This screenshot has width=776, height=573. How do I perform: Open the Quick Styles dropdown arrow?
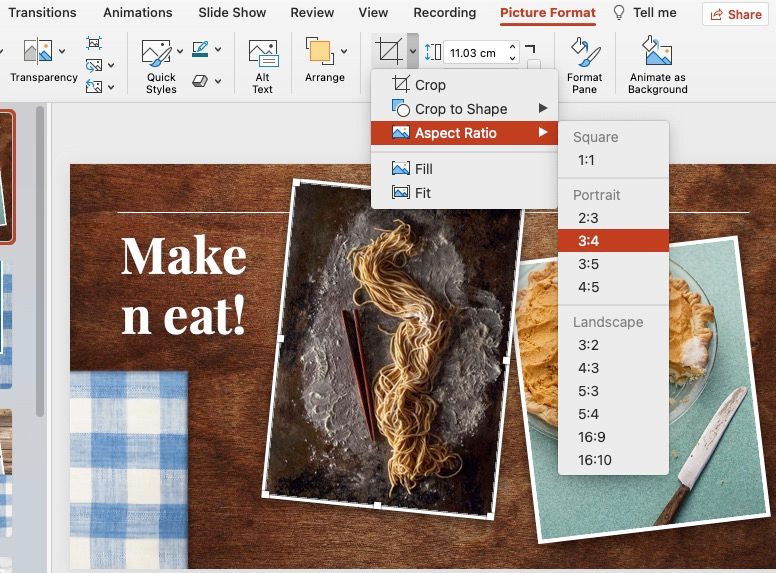click(180, 51)
